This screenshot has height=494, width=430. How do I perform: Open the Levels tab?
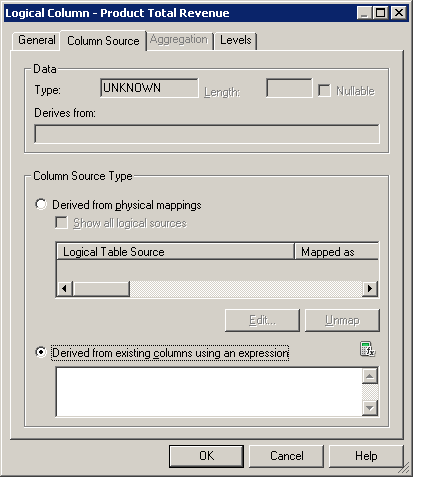(x=236, y=40)
